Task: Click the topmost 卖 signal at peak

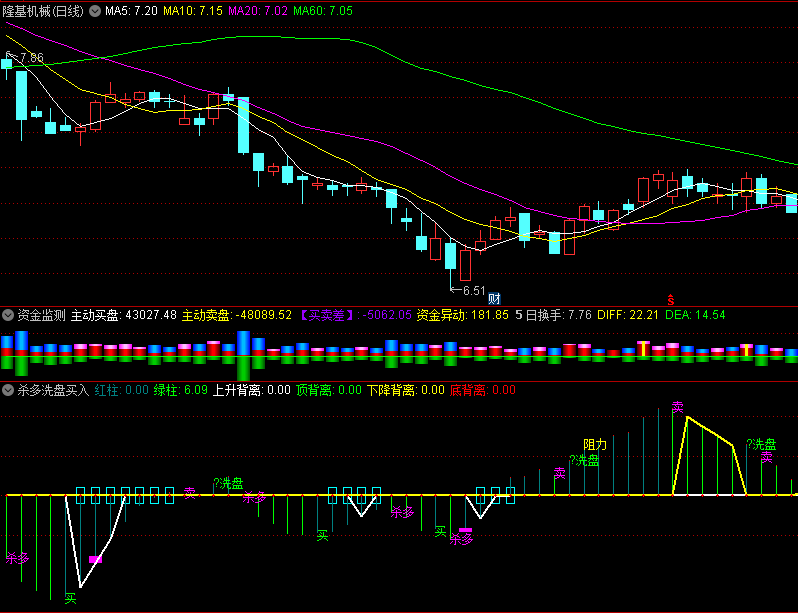Action: click(x=677, y=407)
